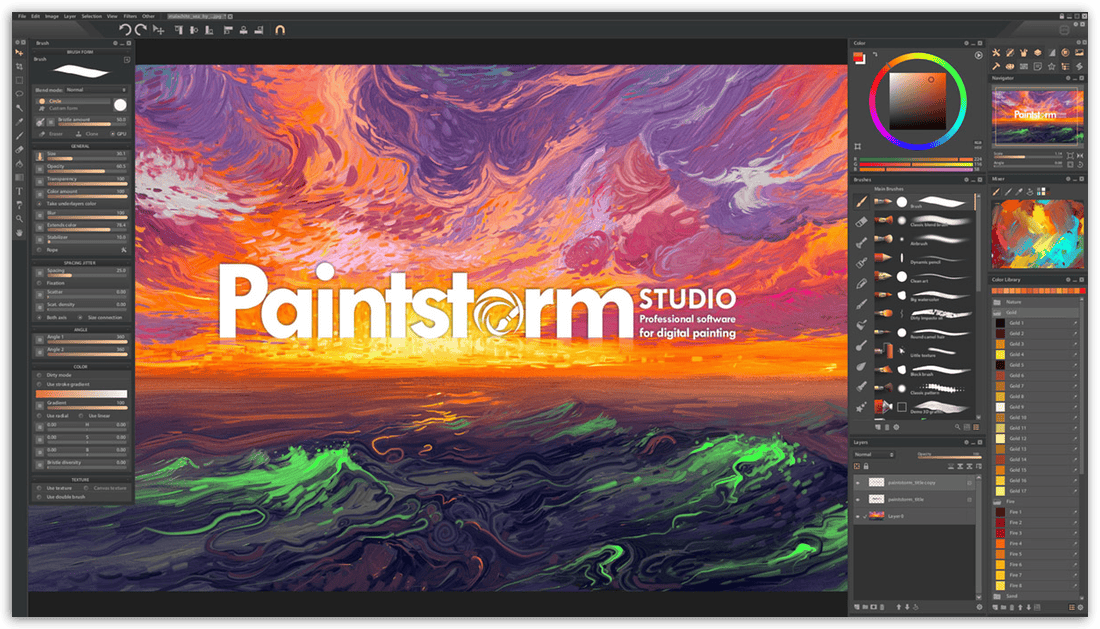Select the Move tool atop left toolbar

click(x=20, y=53)
